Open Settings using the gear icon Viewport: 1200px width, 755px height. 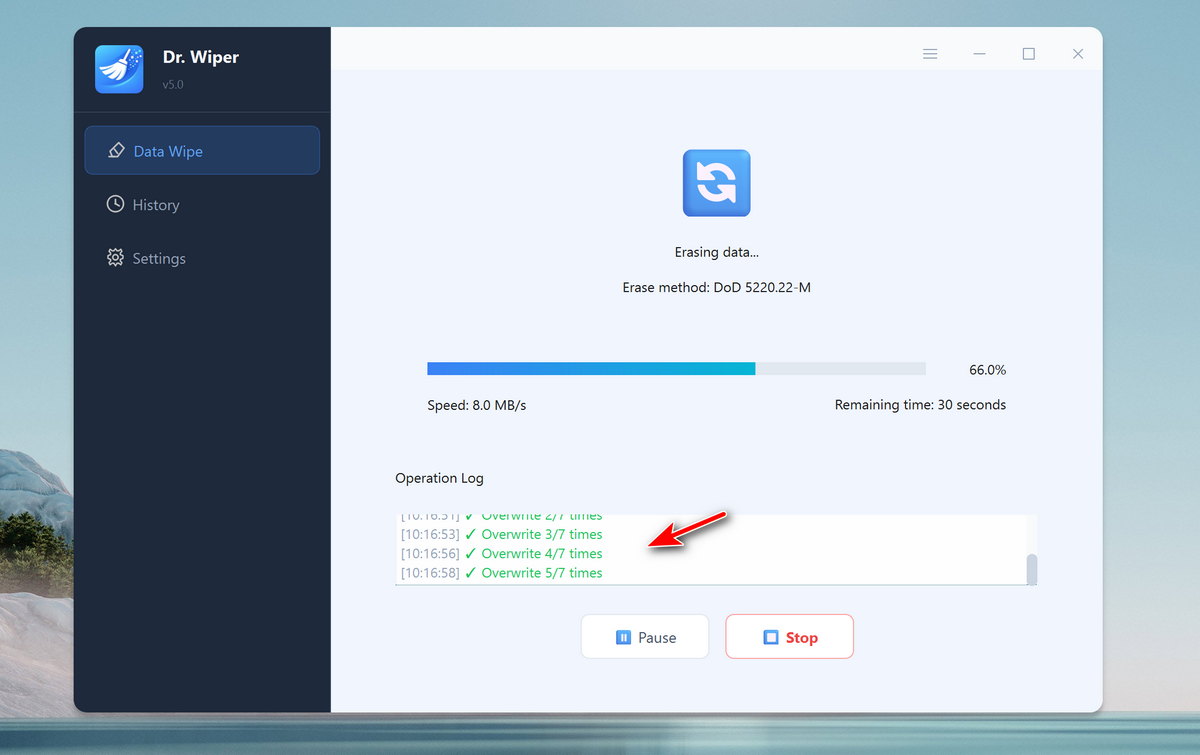[x=115, y=258]
